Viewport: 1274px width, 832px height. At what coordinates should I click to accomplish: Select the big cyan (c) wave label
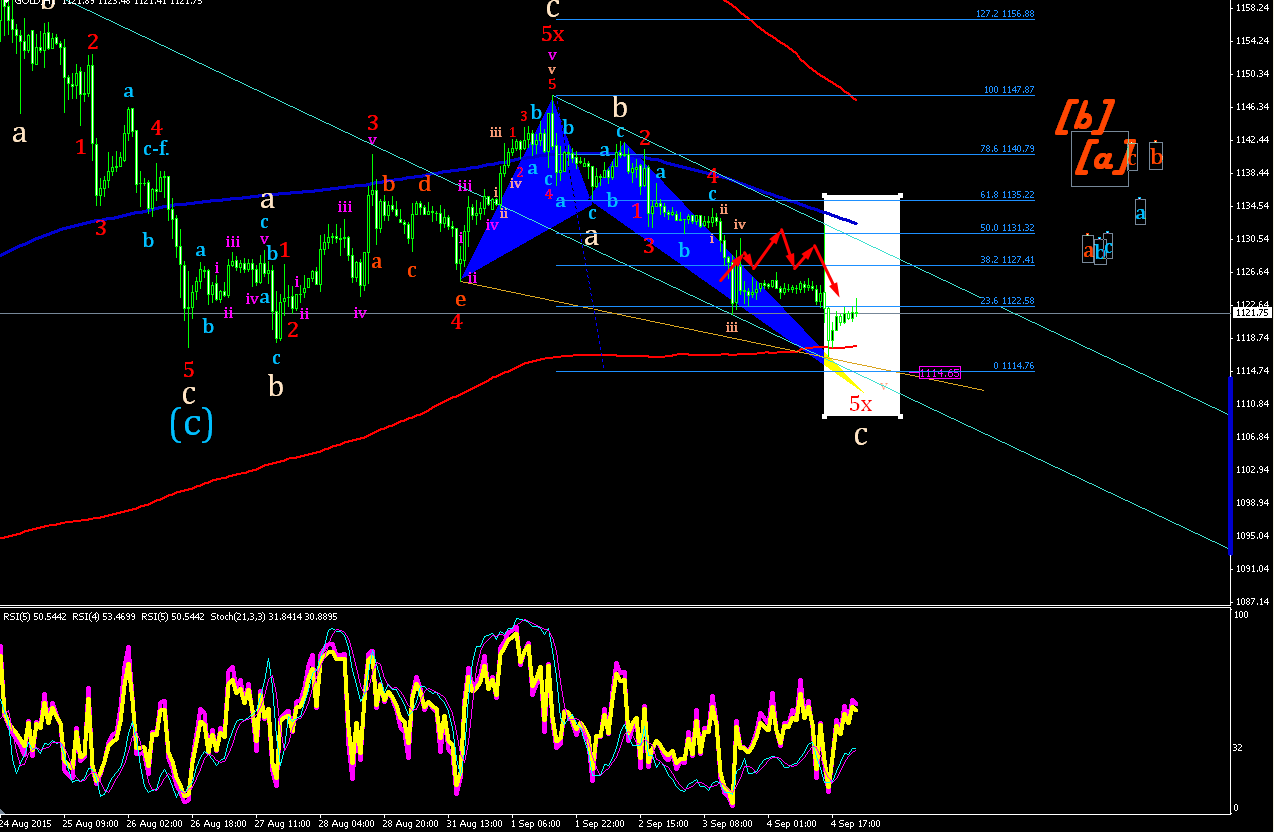[191, 424]
